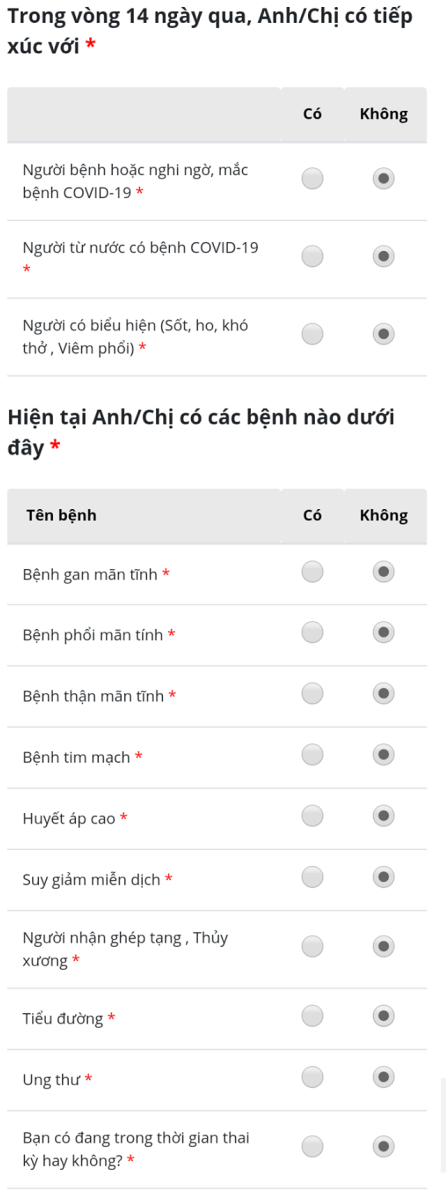
Task: Mark Có for Người có biểu hiện sốt, ho
Action: tap(312, 333)
